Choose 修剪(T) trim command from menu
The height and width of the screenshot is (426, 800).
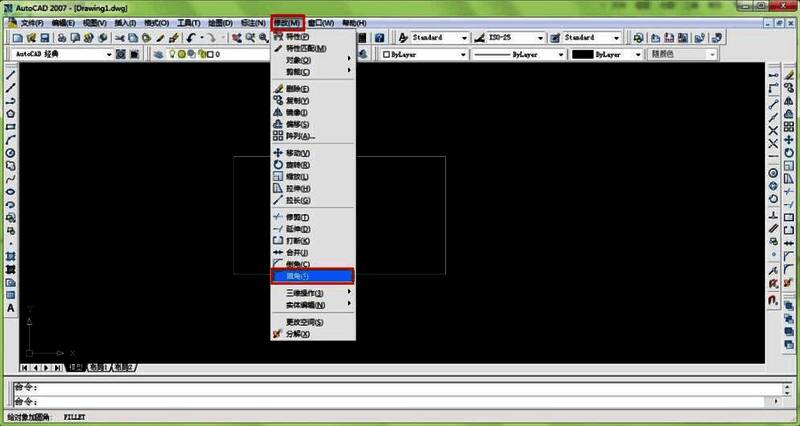pyautogui.click(x=298, y=217)
